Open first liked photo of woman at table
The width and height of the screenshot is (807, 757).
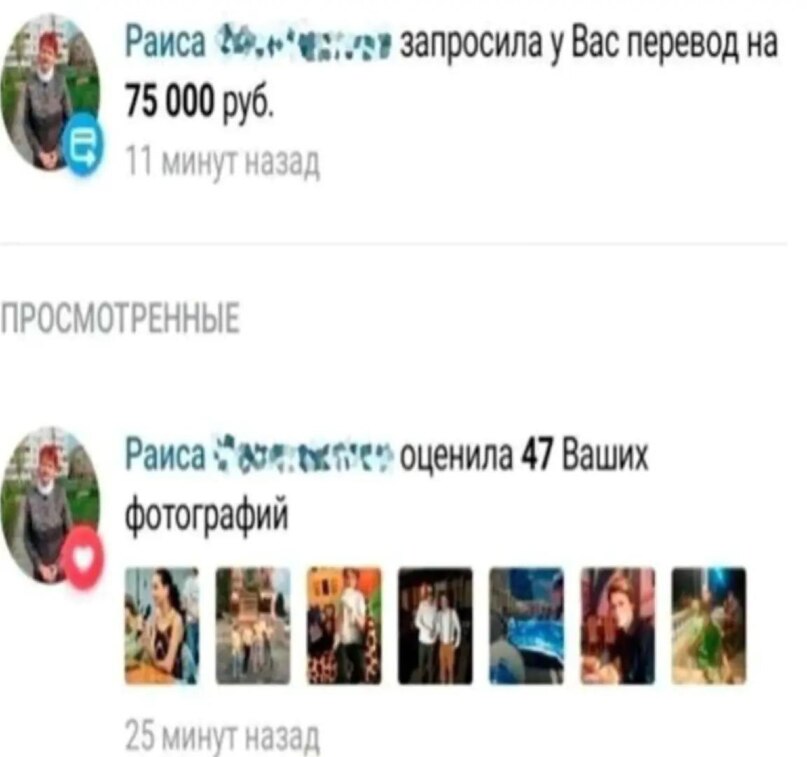click(x=162, y=626)
